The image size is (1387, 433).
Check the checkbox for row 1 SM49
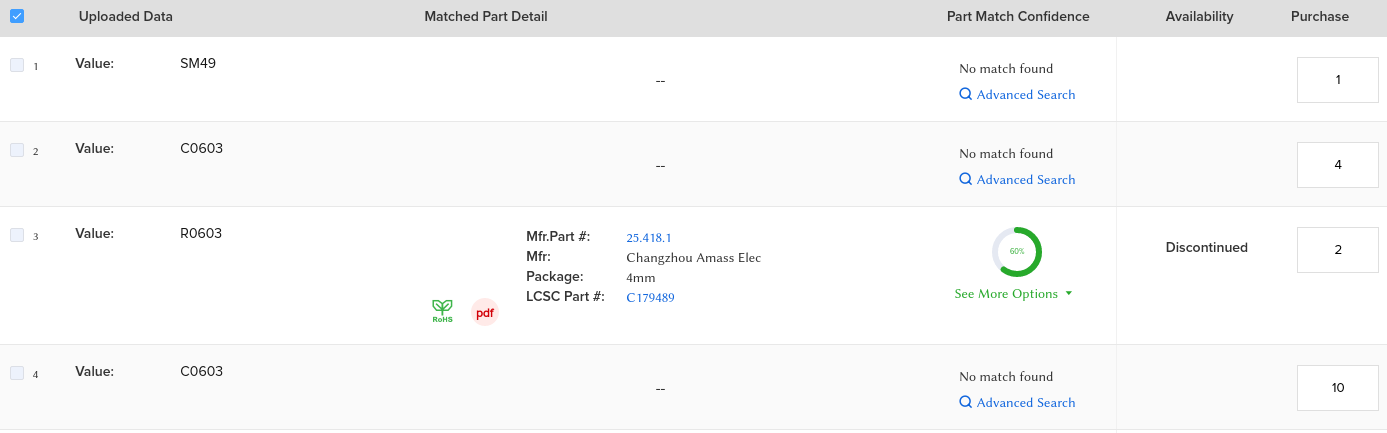click(17, 65)
